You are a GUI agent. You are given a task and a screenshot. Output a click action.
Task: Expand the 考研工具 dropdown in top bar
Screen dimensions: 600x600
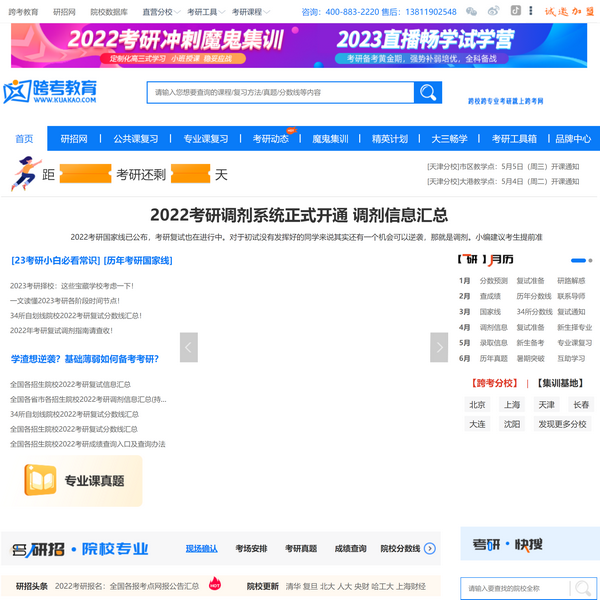205,12
